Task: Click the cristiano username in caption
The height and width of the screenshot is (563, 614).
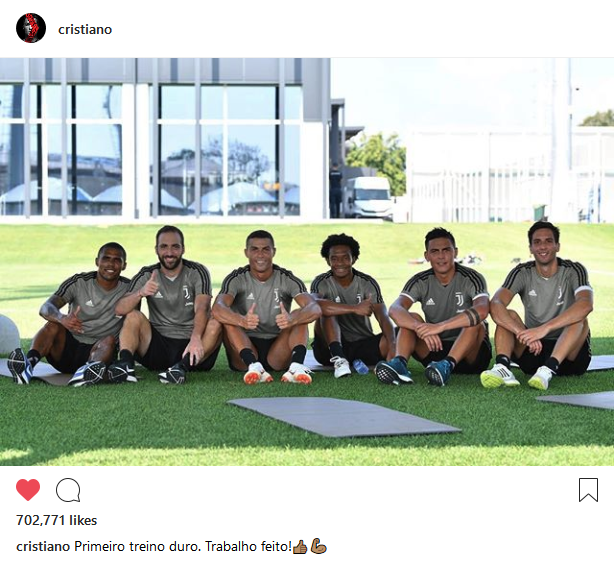Action: tap(43, 546)
